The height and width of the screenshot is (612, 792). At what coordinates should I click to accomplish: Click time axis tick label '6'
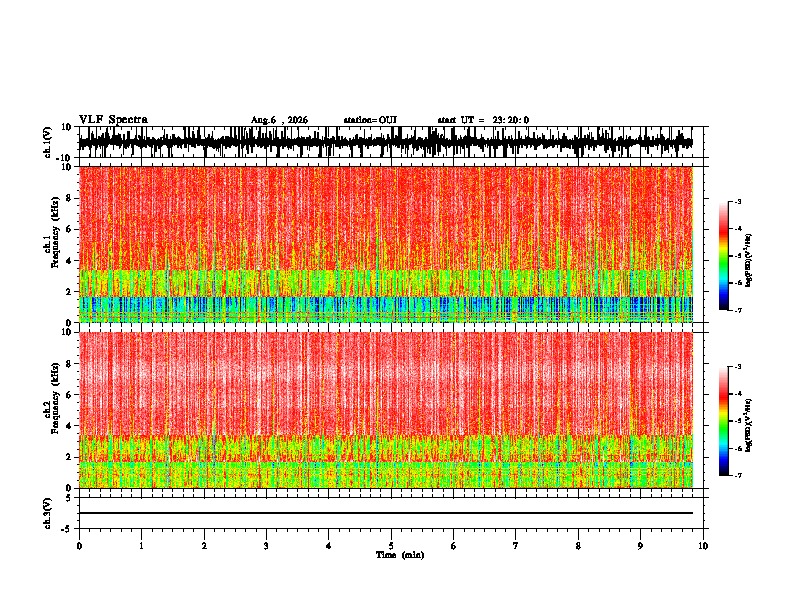point(454,546)
